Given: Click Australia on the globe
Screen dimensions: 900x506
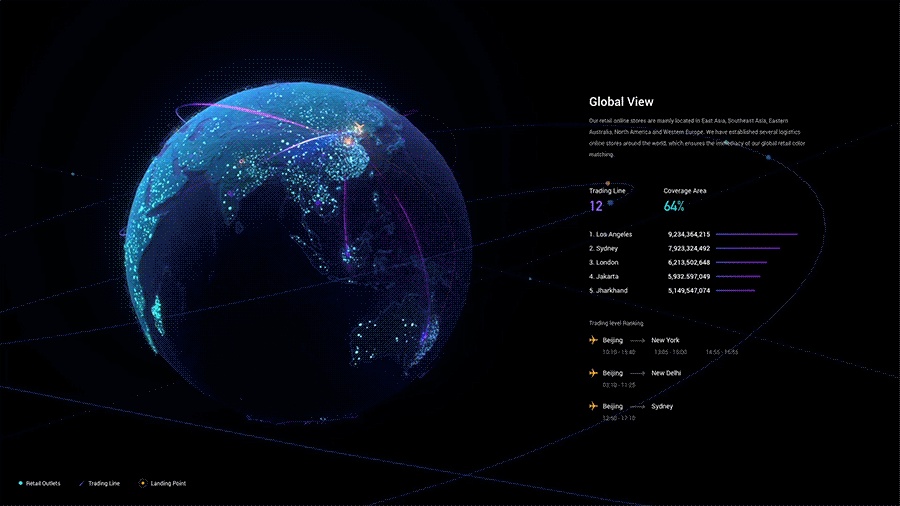Looking at the screenshot, I should 395,336.
